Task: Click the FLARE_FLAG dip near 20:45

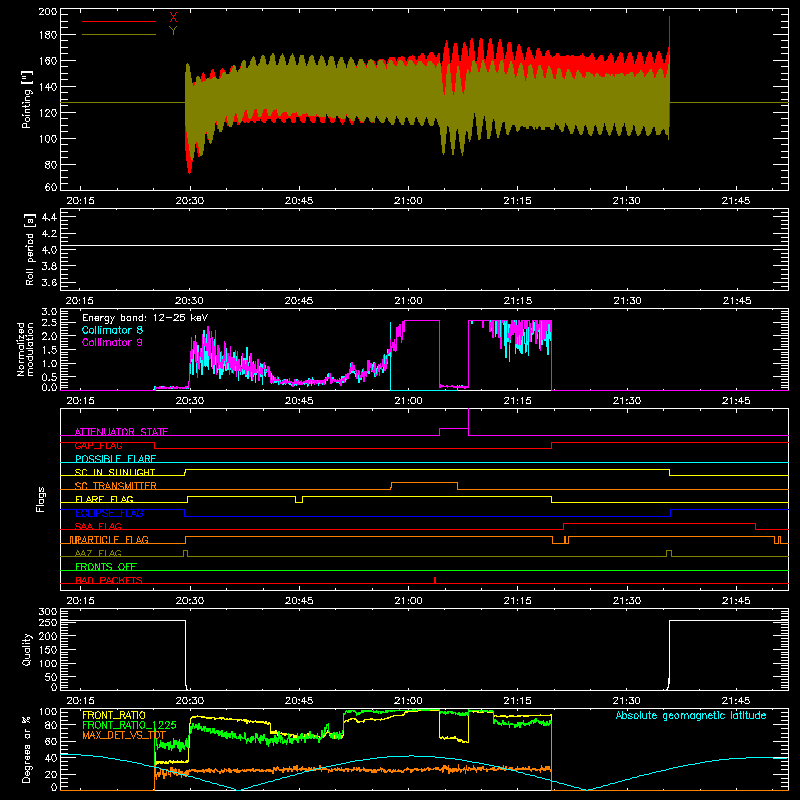Action: (x=299, y=499)
